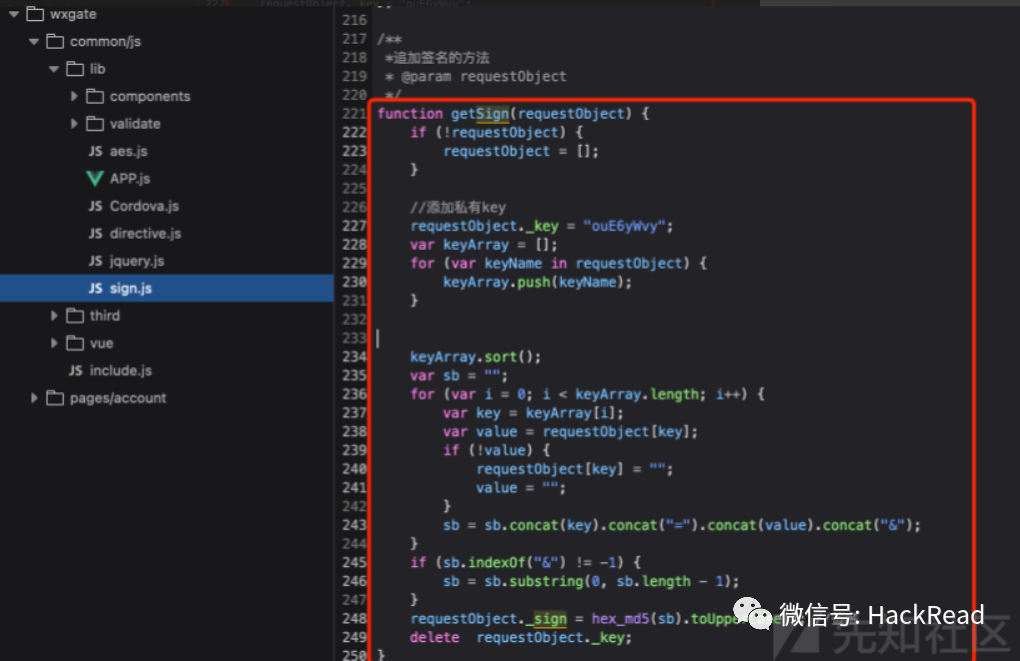The height and width of the screenshot is (661, 1020).
Task: Click the JS icon beside sign.js
Action: [96, 288]
